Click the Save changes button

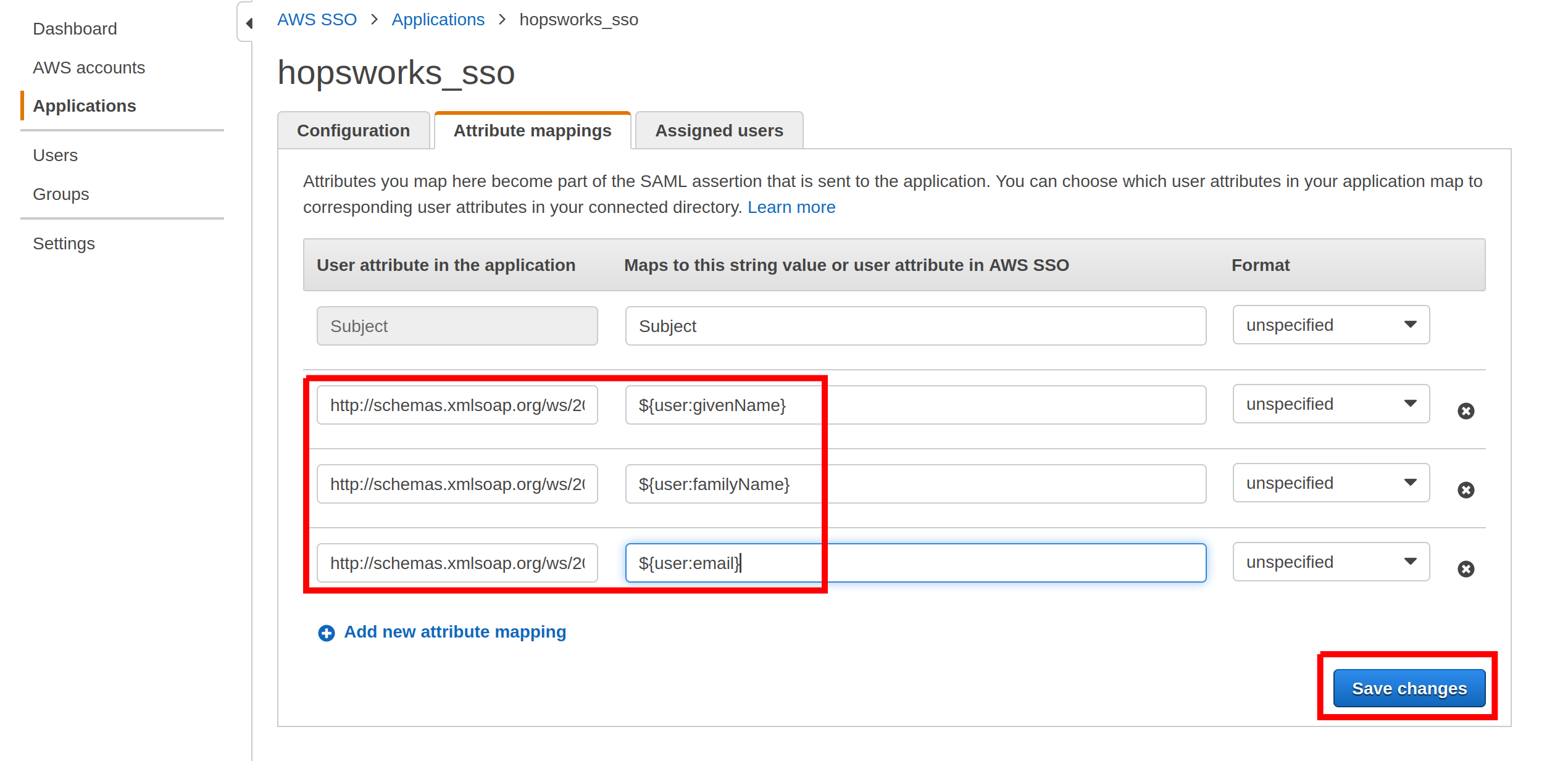(1409, 688)
